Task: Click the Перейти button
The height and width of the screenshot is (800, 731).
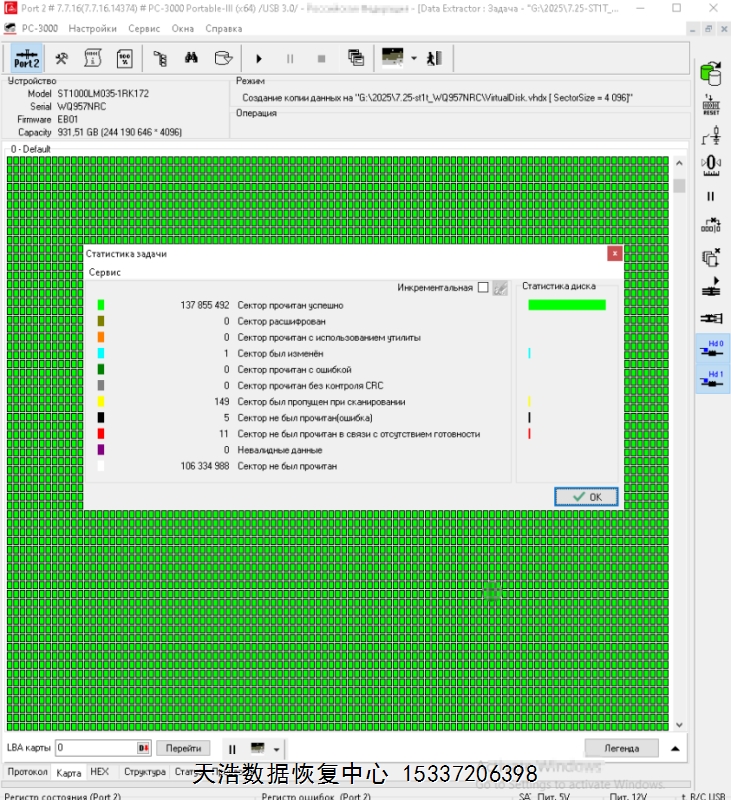Action: coord(183,748)
